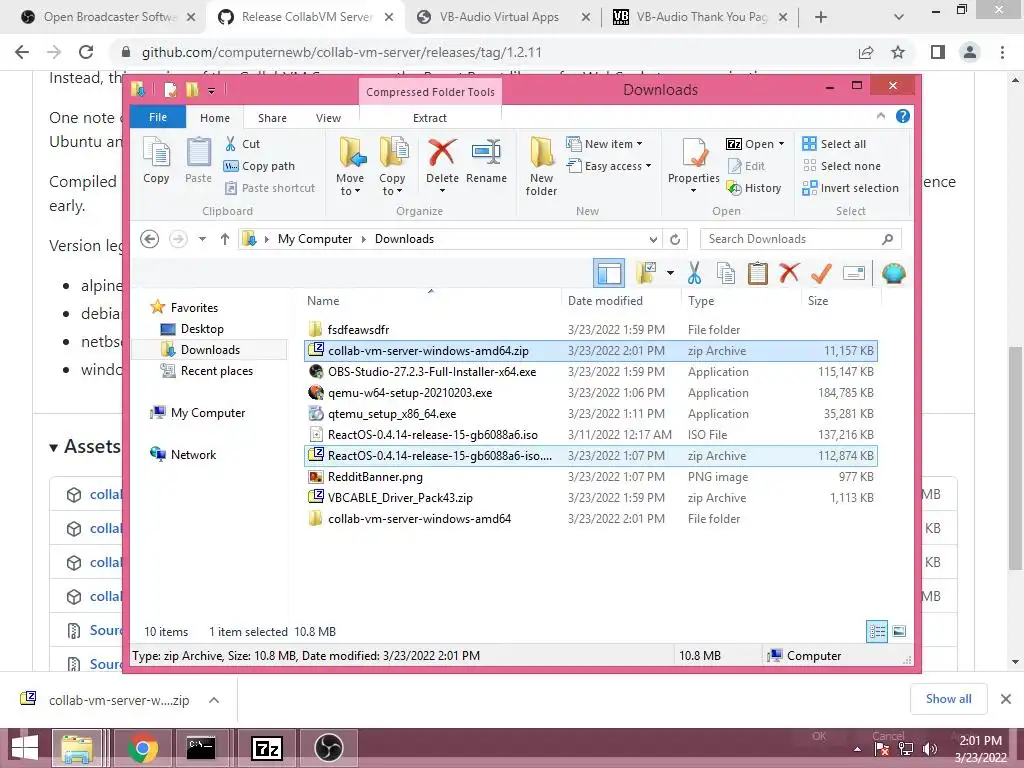Select Desktop in the Favorites tree
This screenshot has width=1024, height=768.
point(202,328)
